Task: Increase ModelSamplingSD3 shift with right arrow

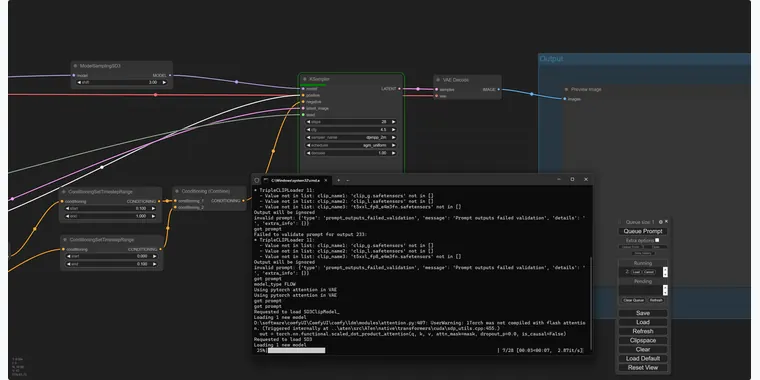Action: click(164, 82)
